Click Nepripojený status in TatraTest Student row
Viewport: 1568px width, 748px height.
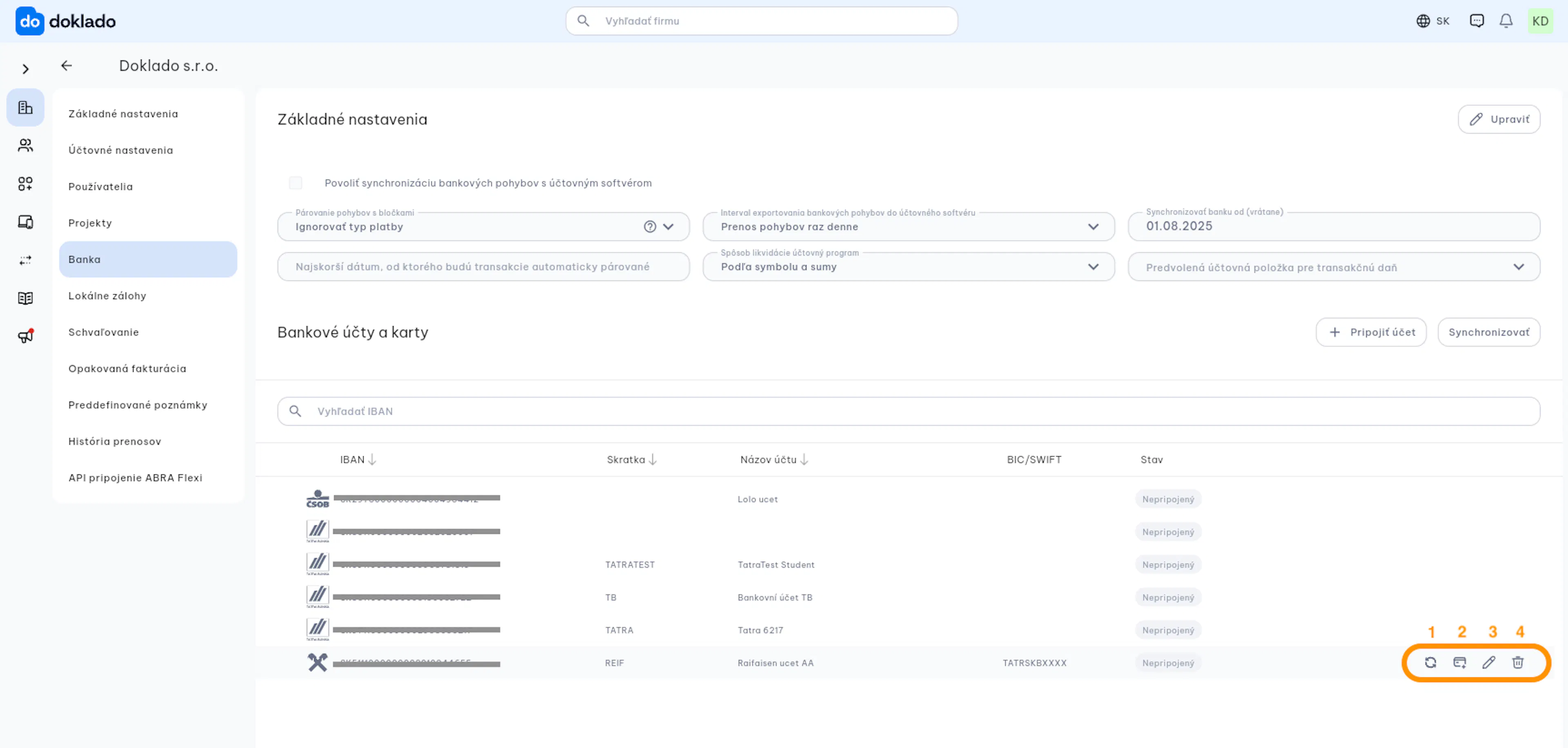[1167, 565]
